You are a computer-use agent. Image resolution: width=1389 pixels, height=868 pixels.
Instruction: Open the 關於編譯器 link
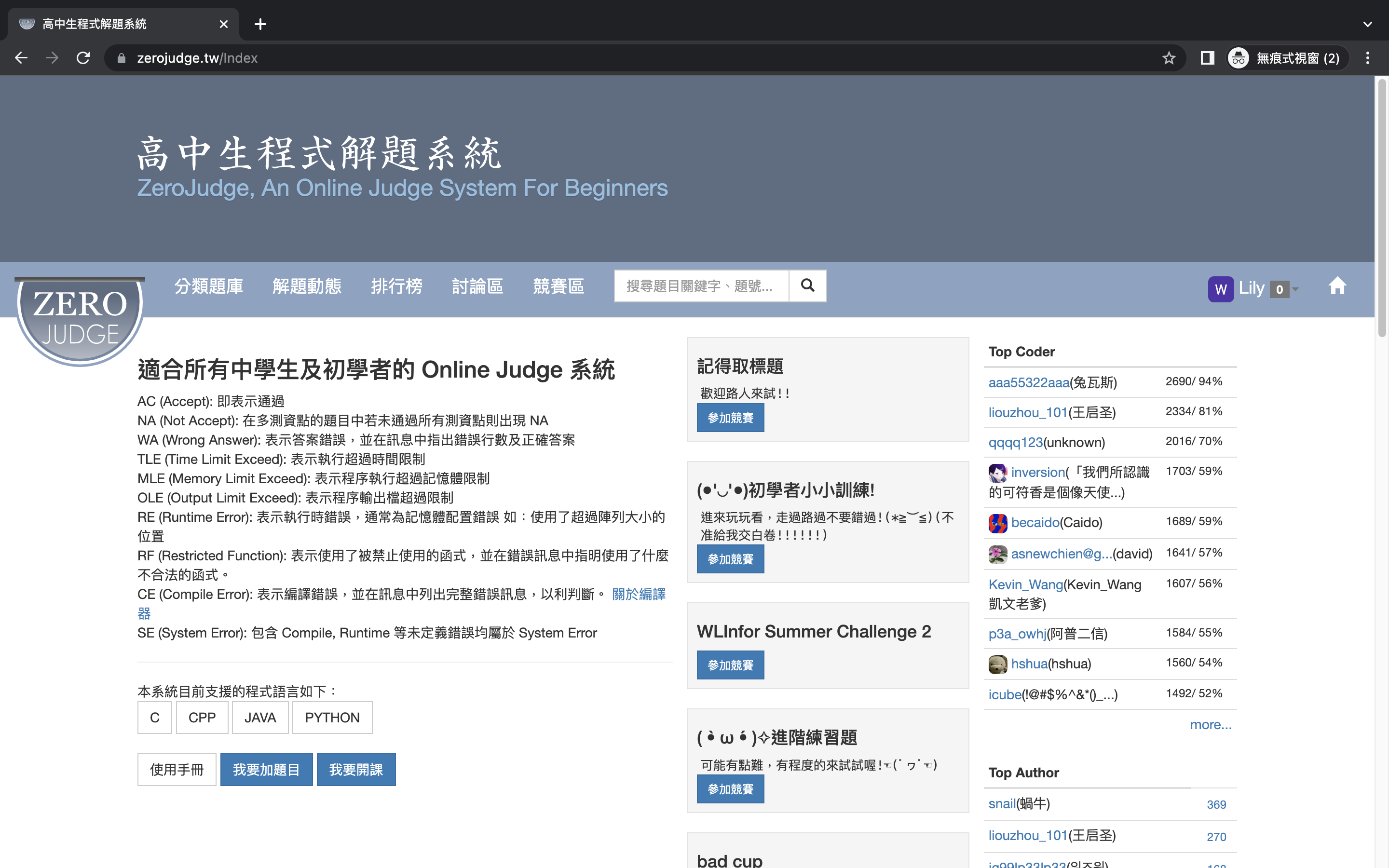pos(639,594)
